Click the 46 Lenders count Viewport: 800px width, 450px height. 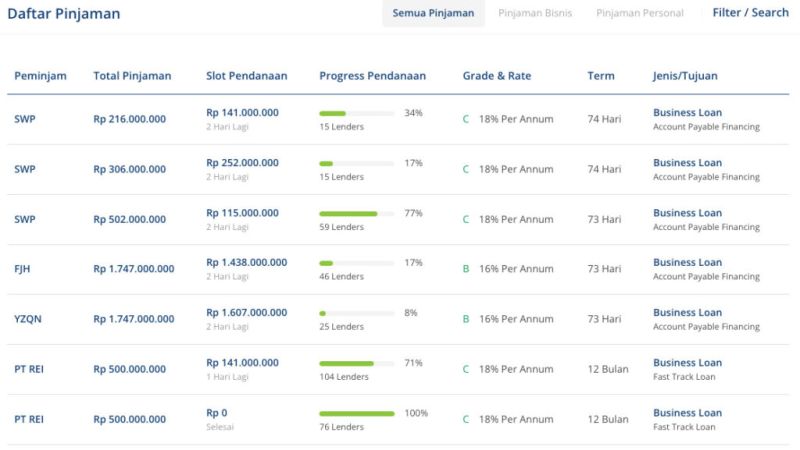tap(341, 277)
